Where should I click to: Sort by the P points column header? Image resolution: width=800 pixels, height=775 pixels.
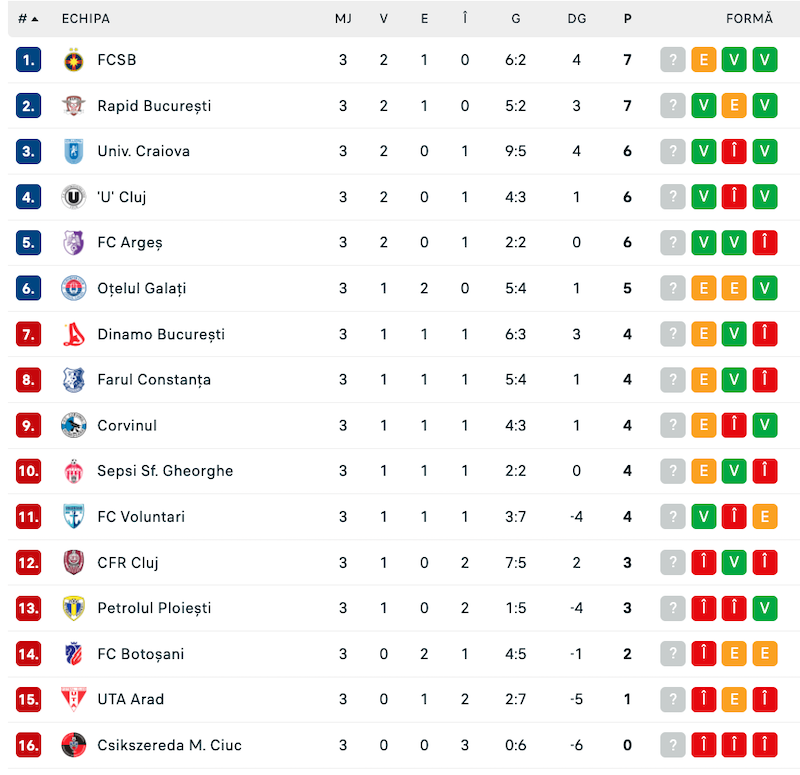[628, 19]
